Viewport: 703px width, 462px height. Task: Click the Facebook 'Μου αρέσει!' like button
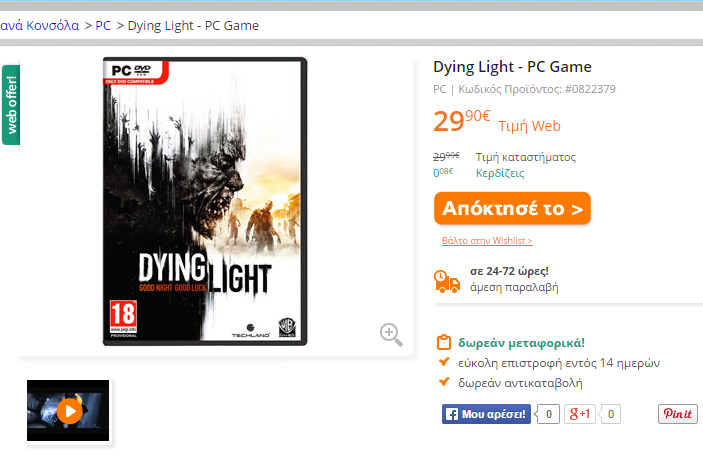click(486, 414)
